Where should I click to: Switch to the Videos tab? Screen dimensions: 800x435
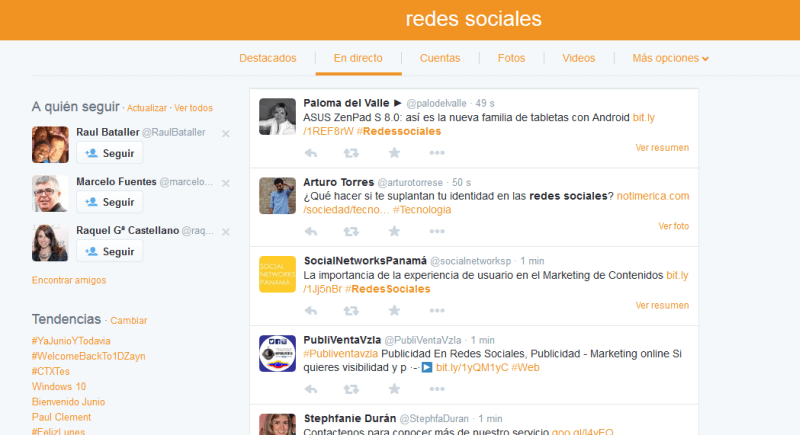pos(579,58)
